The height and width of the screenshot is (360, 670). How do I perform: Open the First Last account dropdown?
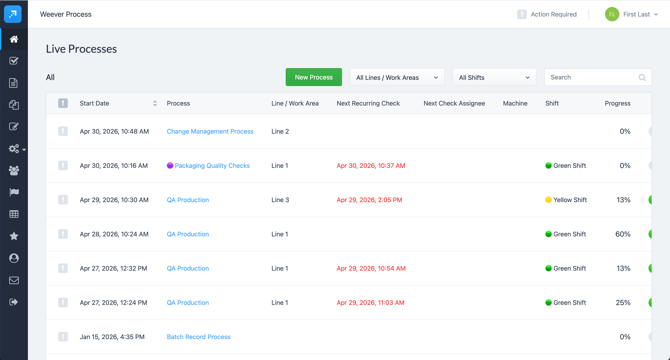tap(640, 14)
